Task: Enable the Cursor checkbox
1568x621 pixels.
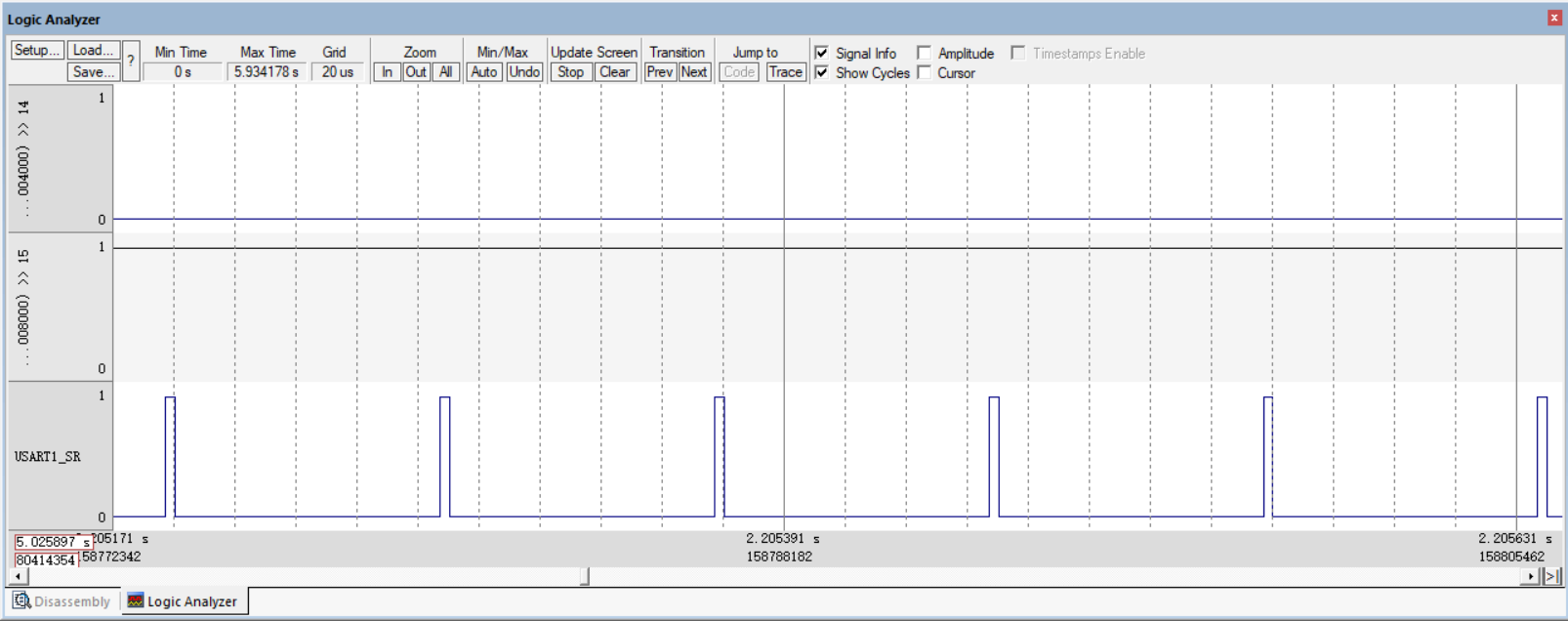Action: pyautogui.click(x=924, y=72)
